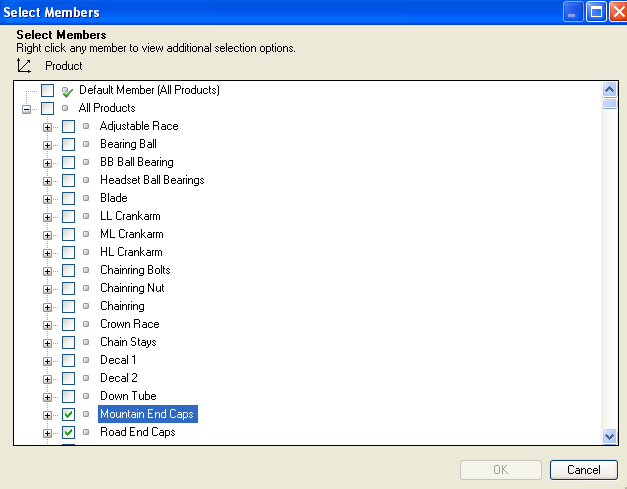Tick the Down Tube checkbox

tap(68, 396)
